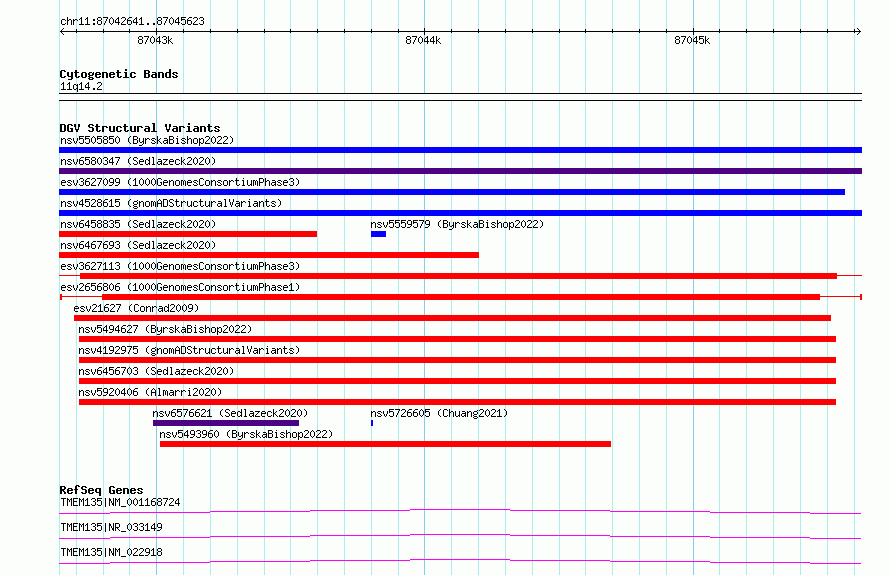This screenshot has width=890, height=575.
Task: Select the blue bar for nsv5505850
Action: coord(460,150)
